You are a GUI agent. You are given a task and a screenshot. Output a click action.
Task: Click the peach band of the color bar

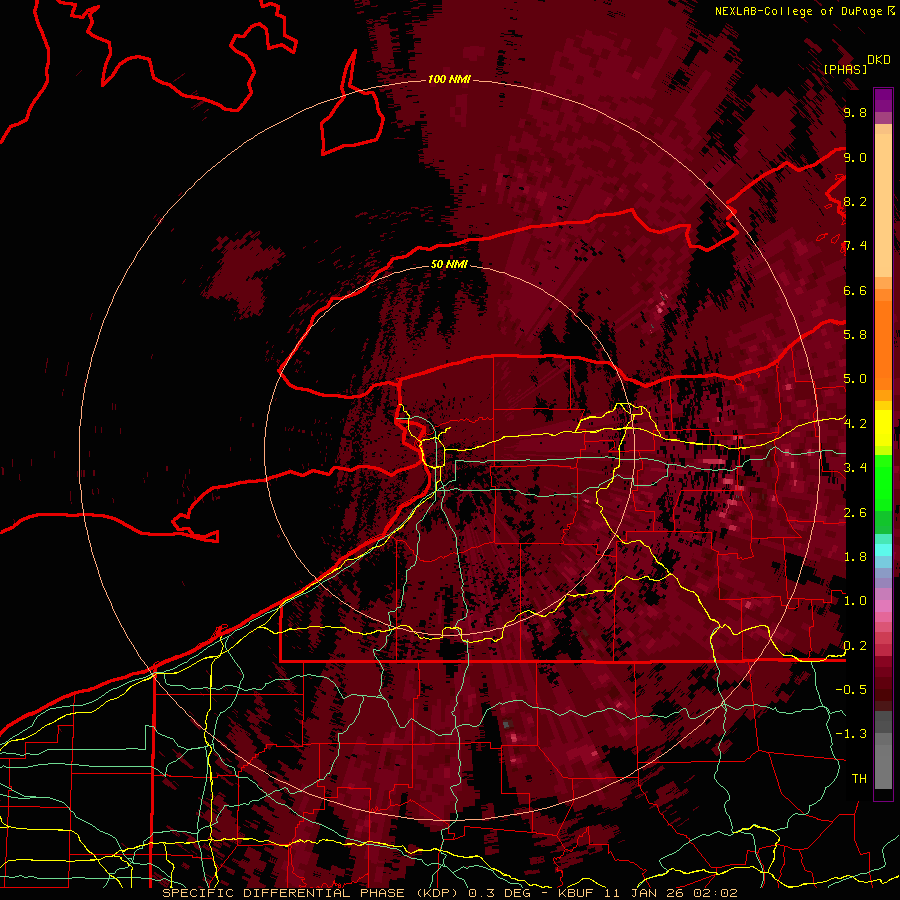[883, 201]
